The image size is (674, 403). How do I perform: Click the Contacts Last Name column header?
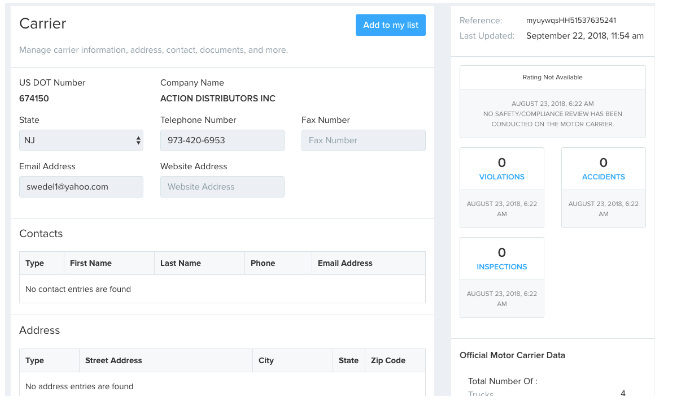coord(180,263)
